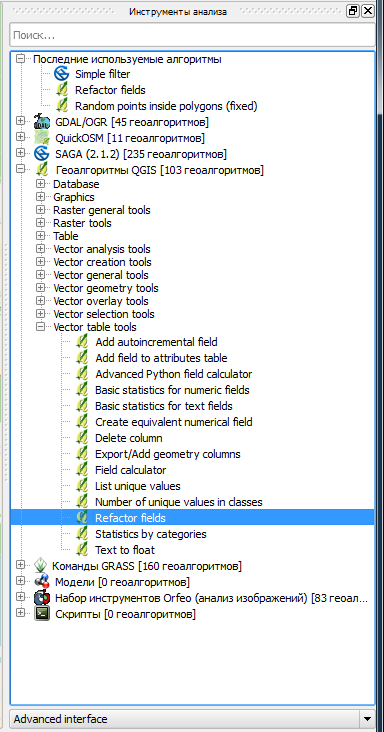Expand the Database subgroup

[41, 184]
